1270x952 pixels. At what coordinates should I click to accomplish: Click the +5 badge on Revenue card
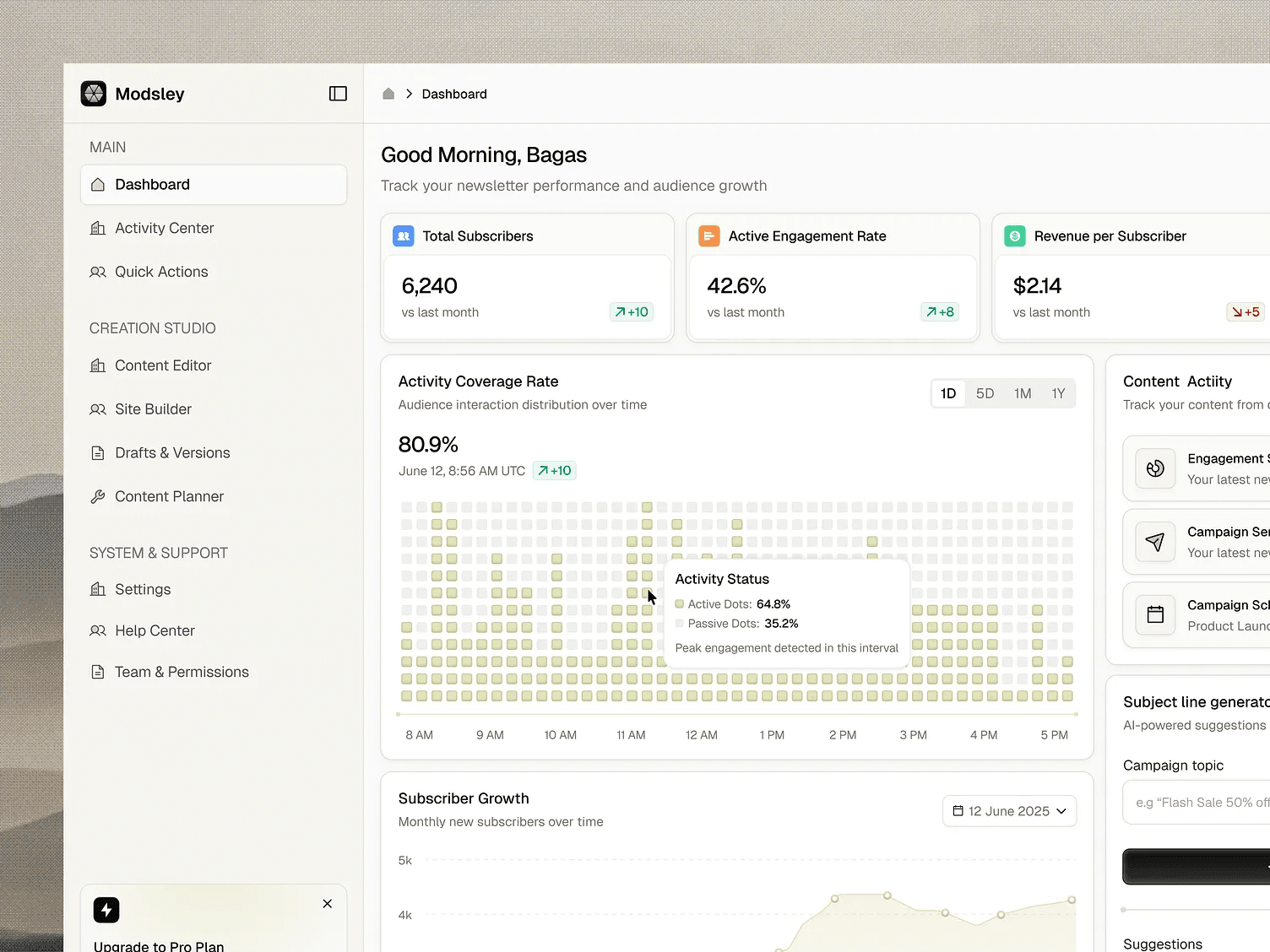pos(1246,312)
